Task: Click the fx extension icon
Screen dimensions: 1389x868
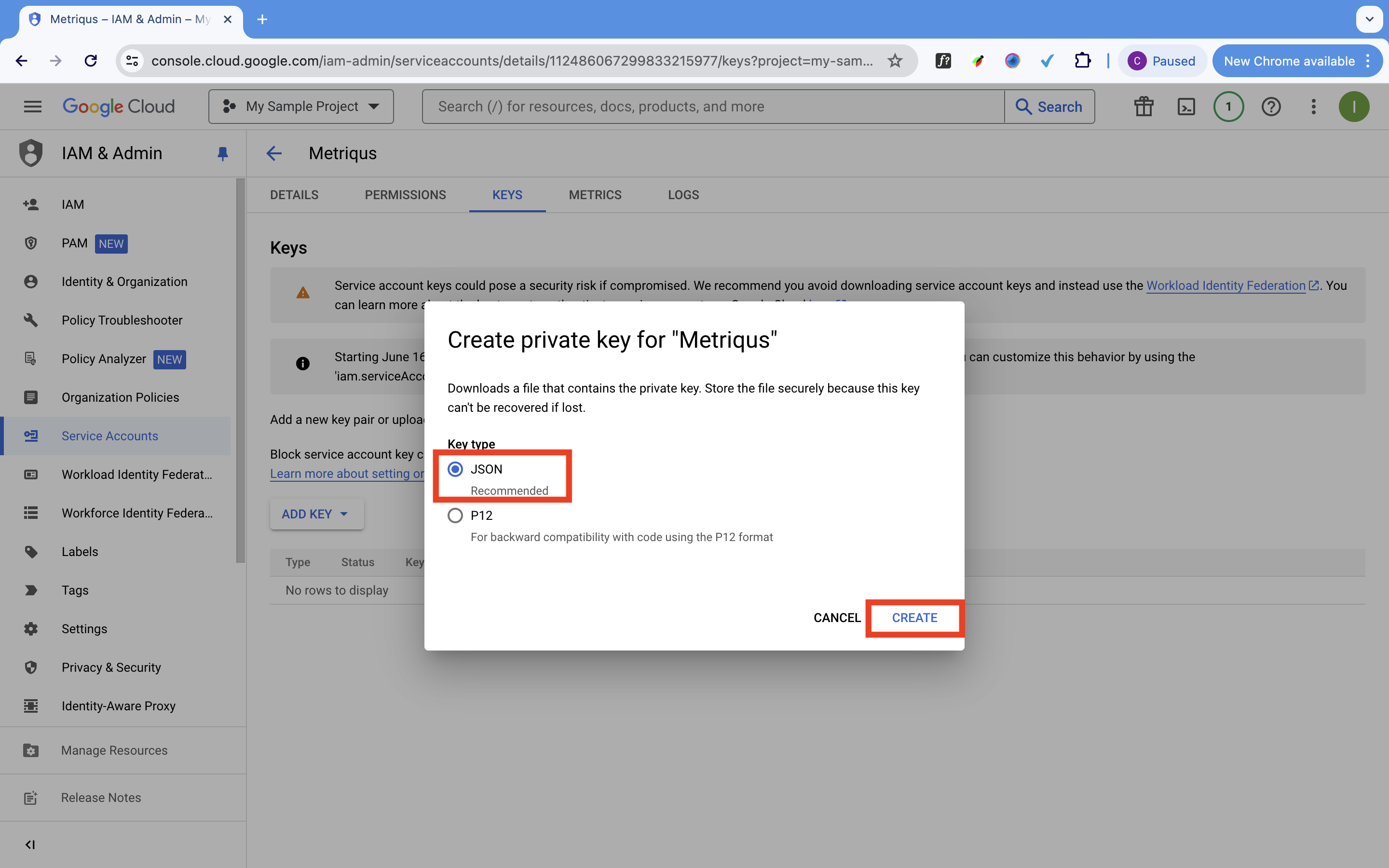Action: coord(943,61)
